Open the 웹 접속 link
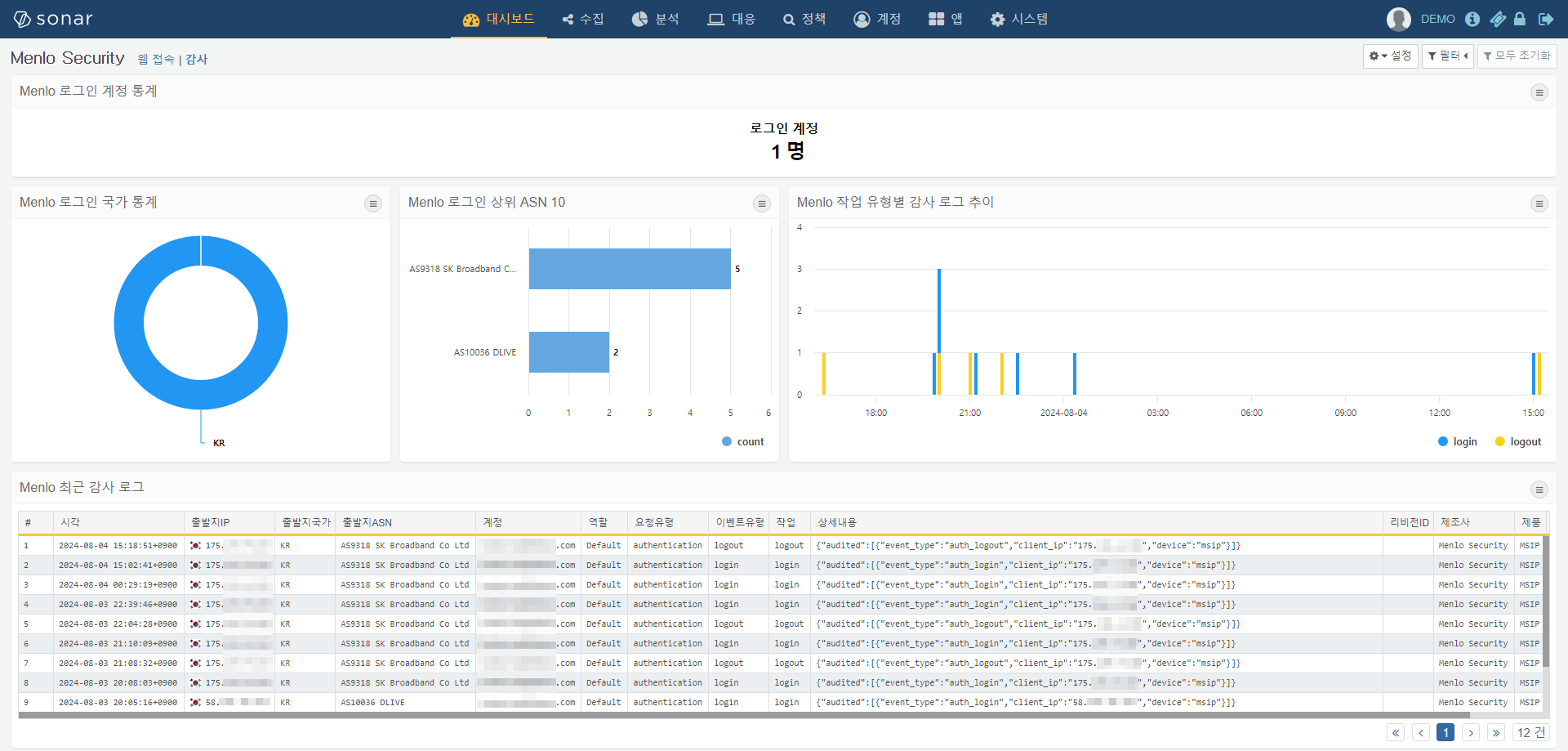The width and height of the screenshot is (1568, 751). [x=156, y=59]
